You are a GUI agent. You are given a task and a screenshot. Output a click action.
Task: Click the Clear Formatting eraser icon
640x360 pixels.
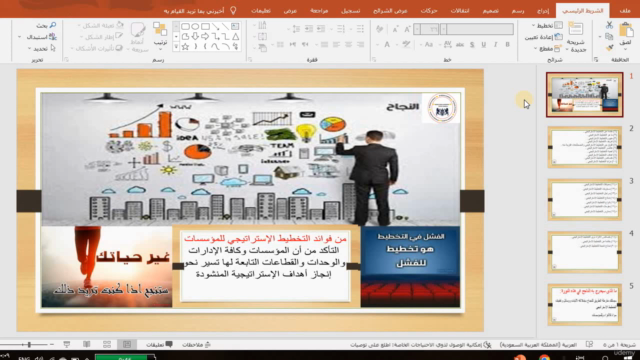380,29
